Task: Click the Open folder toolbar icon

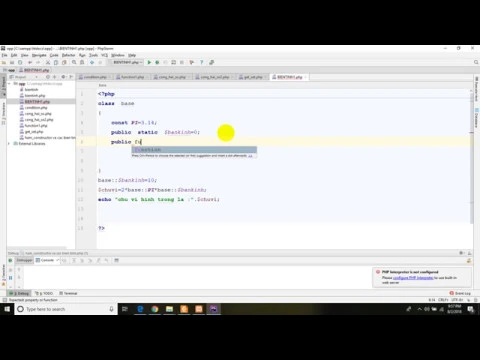Action: [x=4, y=62]
